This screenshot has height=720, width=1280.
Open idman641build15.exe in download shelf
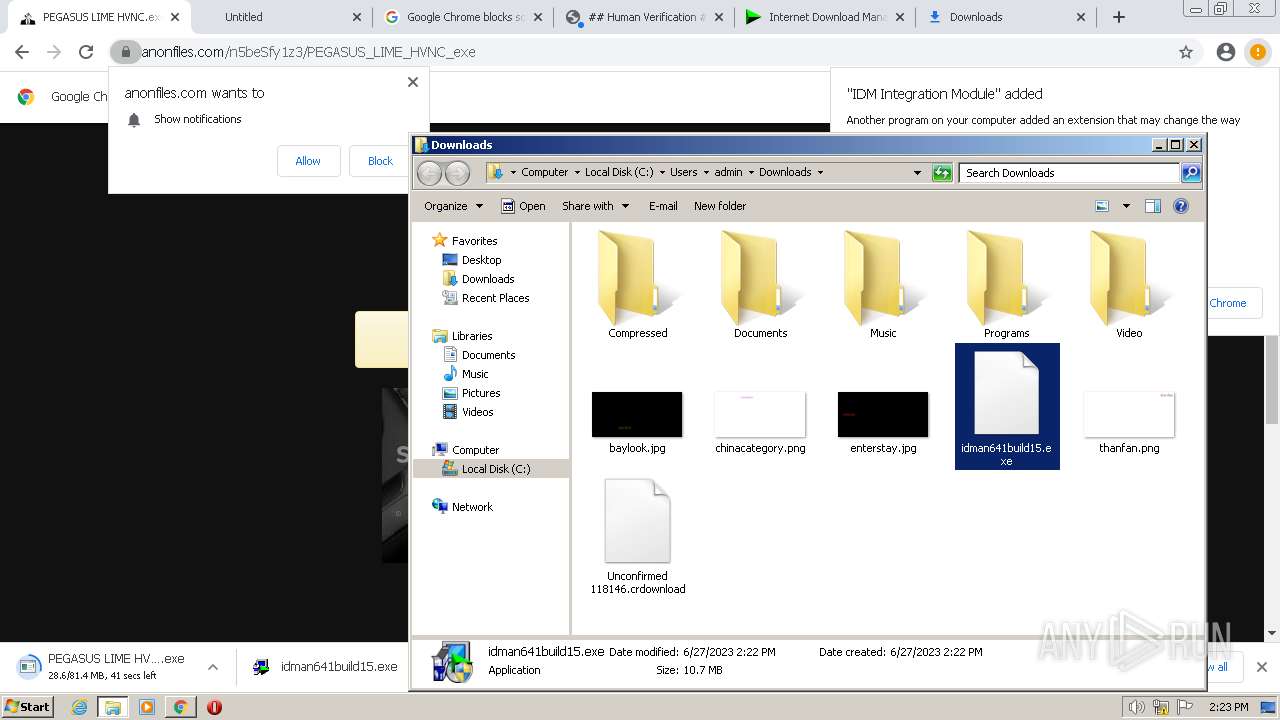point(325,667)
